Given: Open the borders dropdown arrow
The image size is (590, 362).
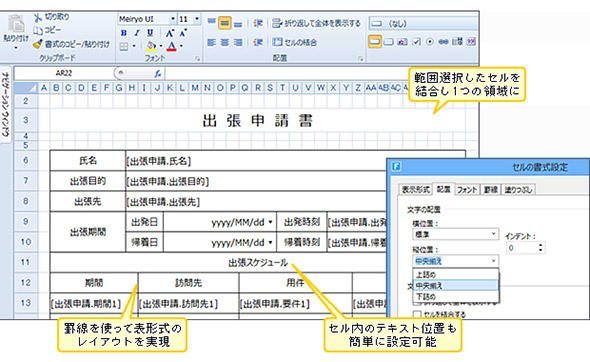Looking at the screenshot, I should (134, 47).
